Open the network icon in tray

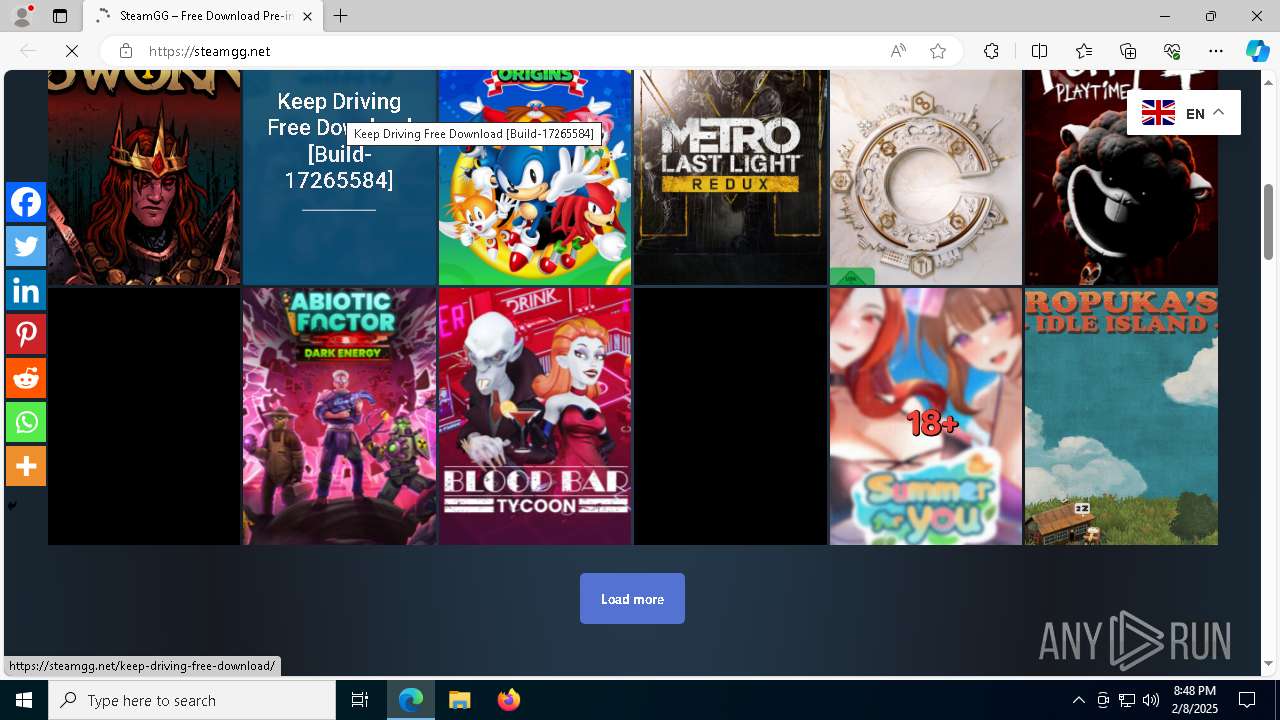click(1127, 700)
